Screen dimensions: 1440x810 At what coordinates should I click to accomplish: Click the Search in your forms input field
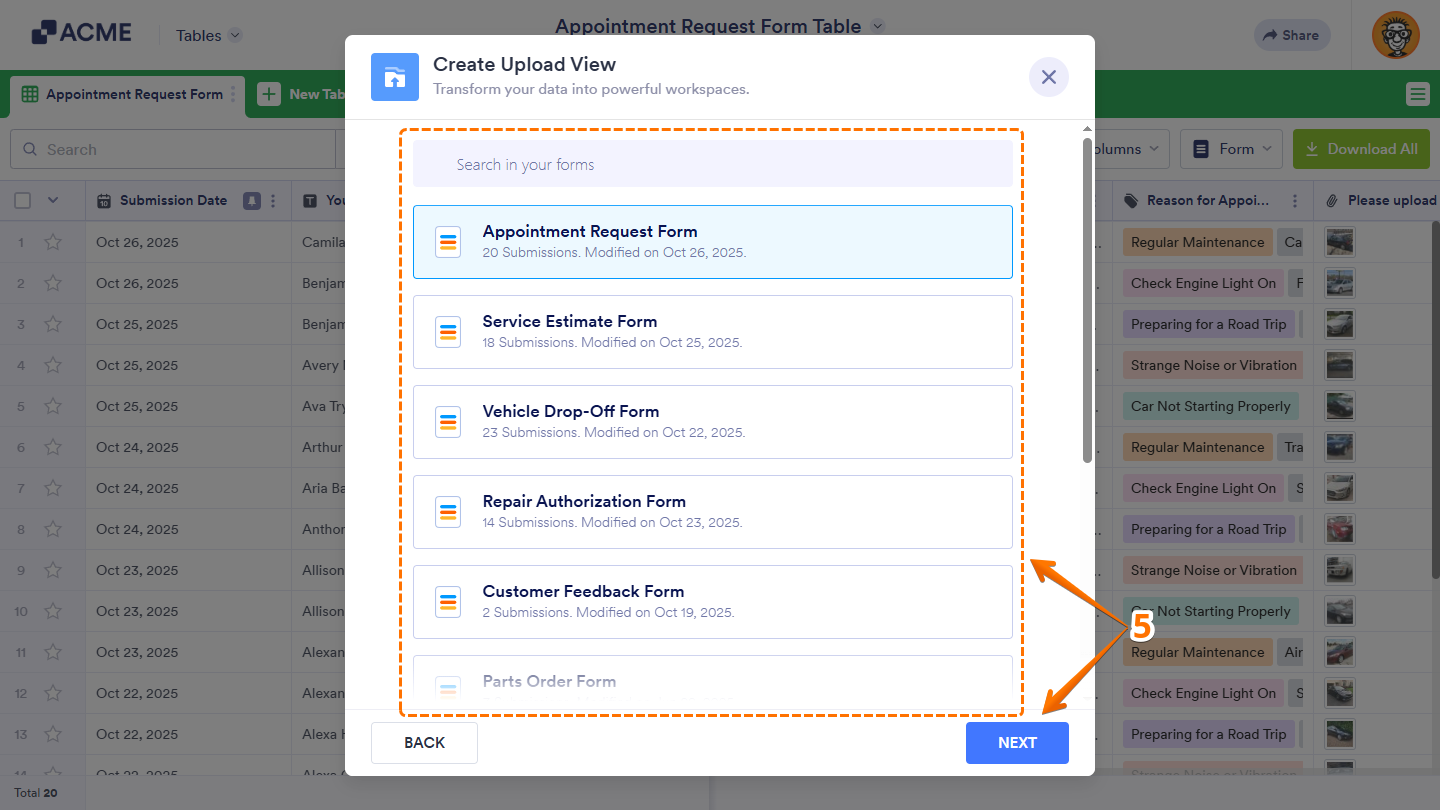[713, 162]
